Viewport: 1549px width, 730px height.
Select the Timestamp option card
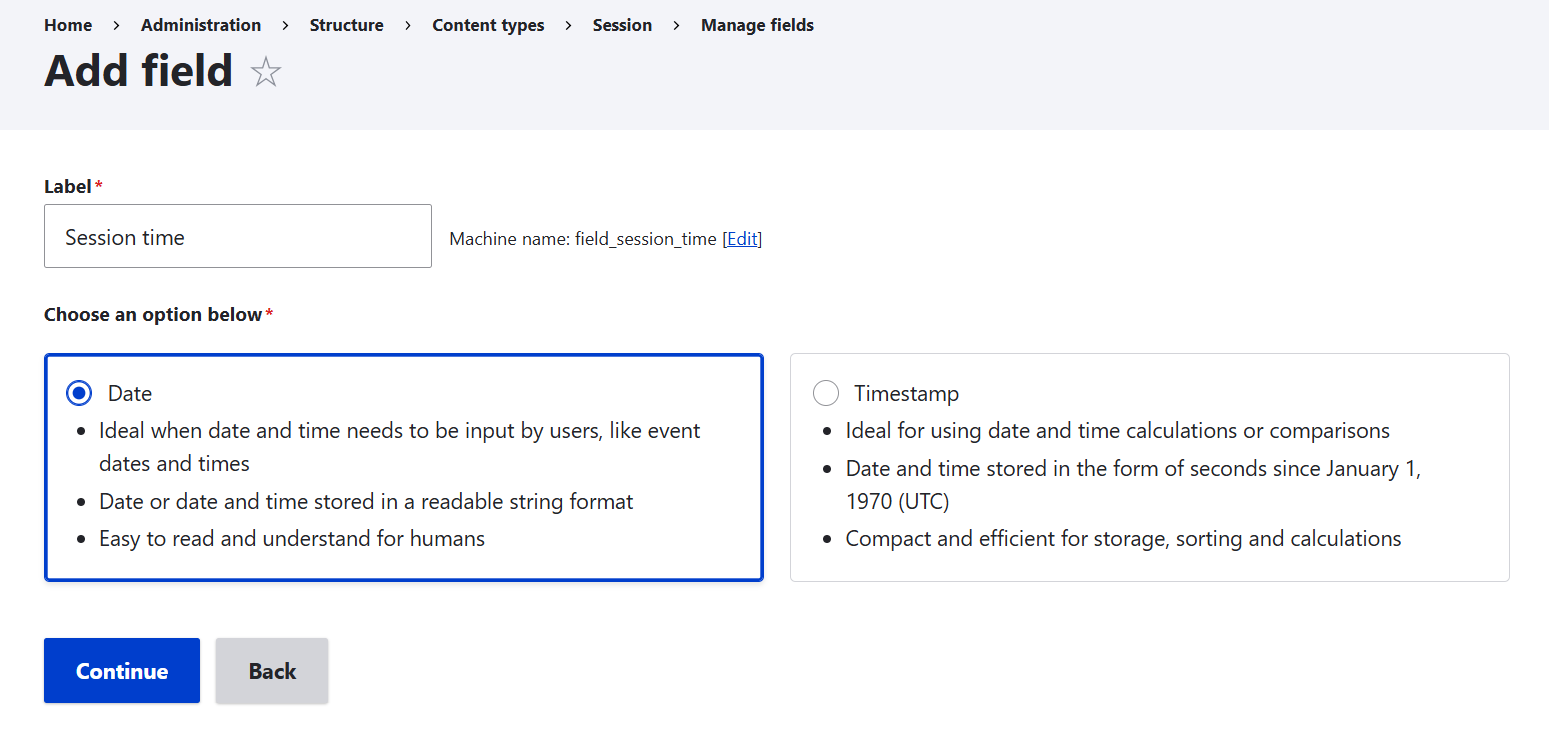[x=1149, y=467]
